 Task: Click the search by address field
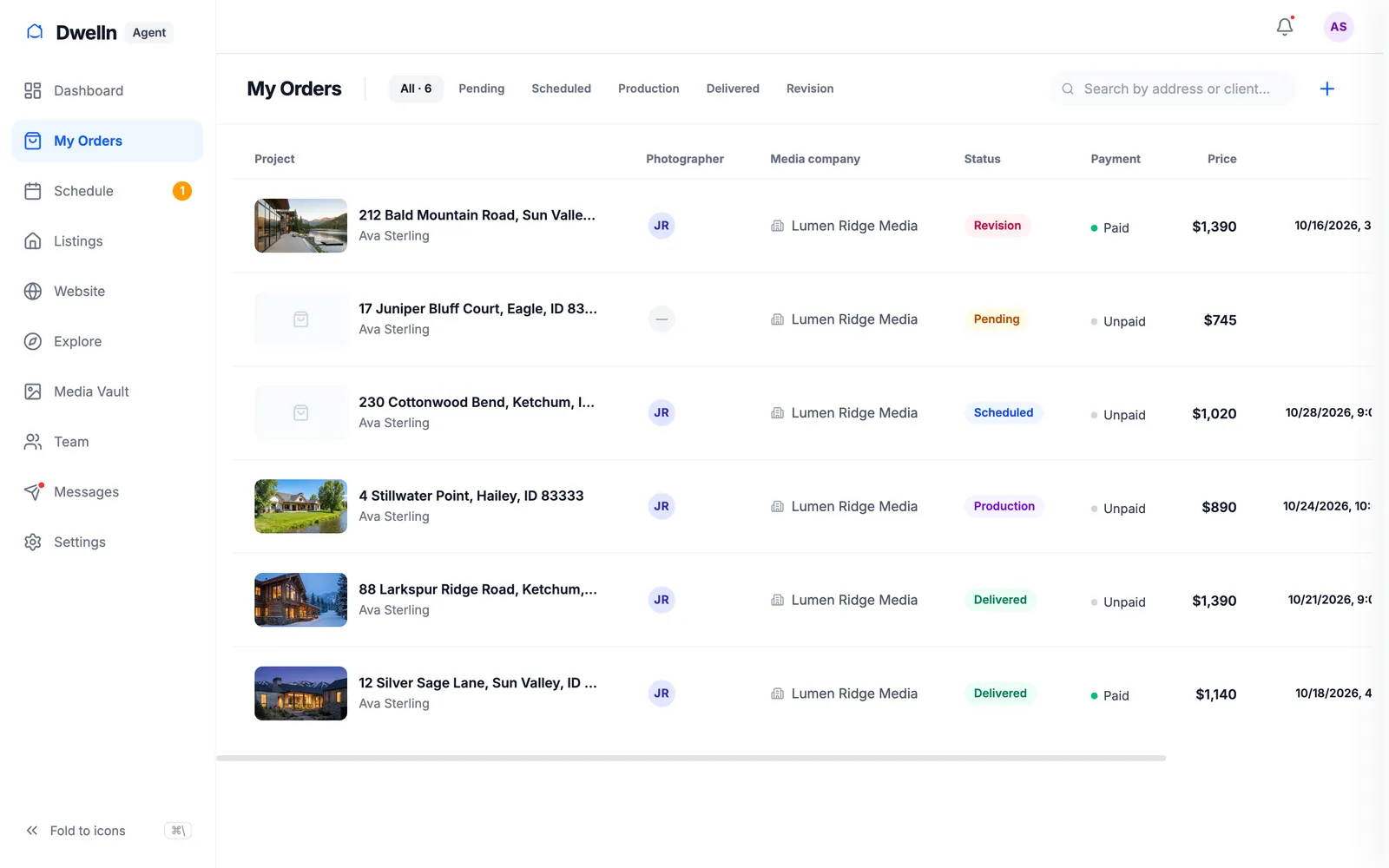click(x=1173, y=89)
